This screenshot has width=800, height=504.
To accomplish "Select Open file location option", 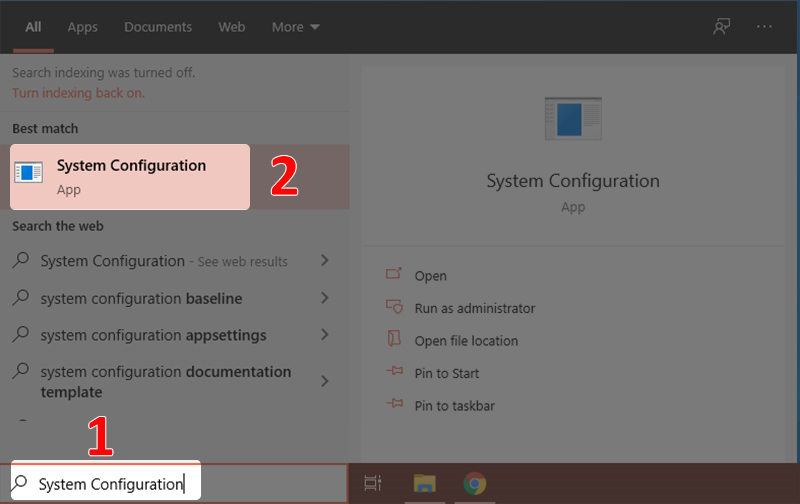I will point(466,341).
